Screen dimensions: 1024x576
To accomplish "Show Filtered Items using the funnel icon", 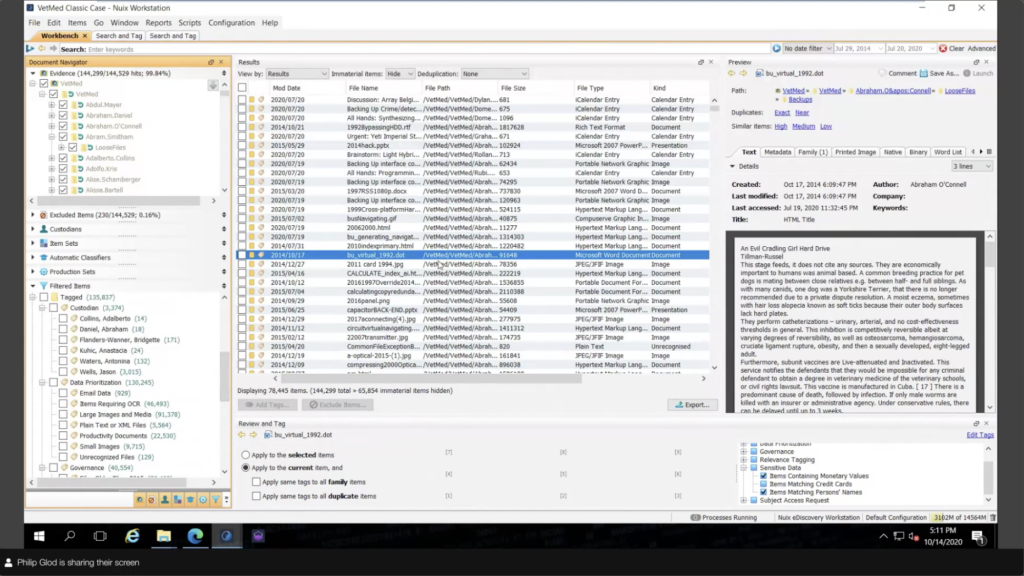I will point(216,500).
